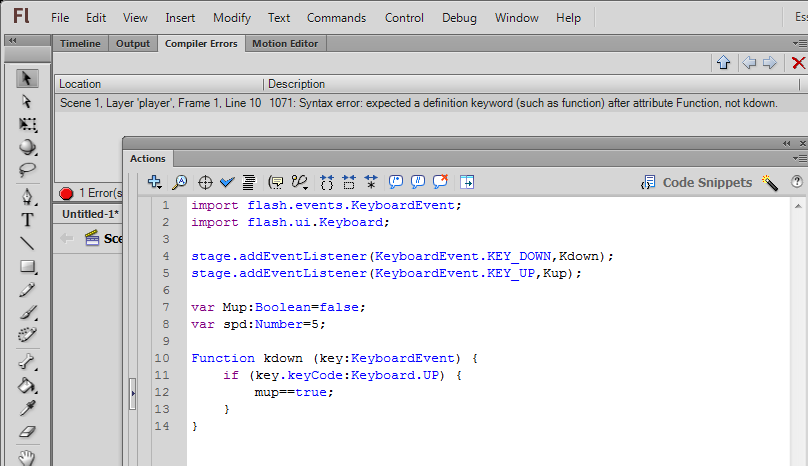The height and width of the screenshot is (466, 808).
Task: Select the 3D Rotation tool
Action: pos(27,147)
